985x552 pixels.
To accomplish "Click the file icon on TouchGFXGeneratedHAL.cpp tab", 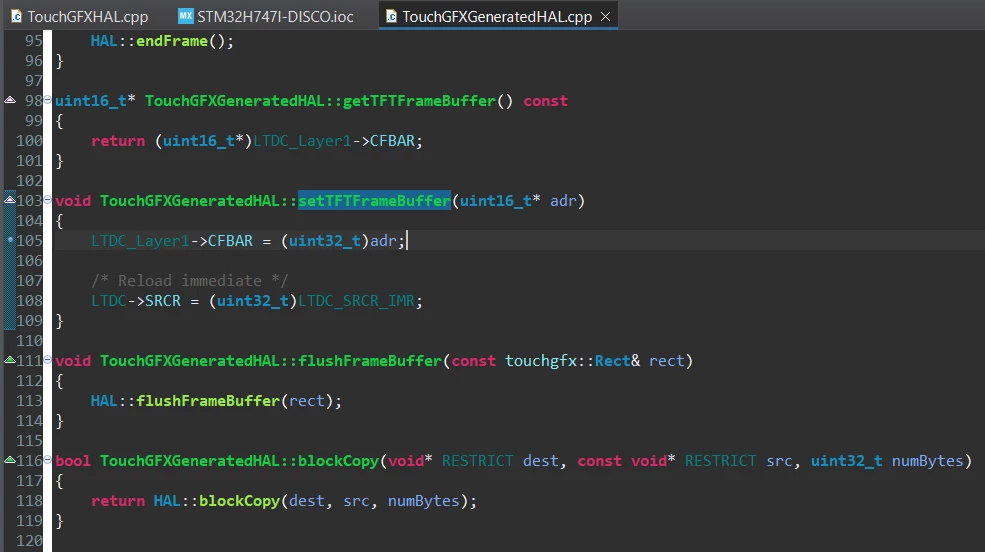I will coord(391,16).
